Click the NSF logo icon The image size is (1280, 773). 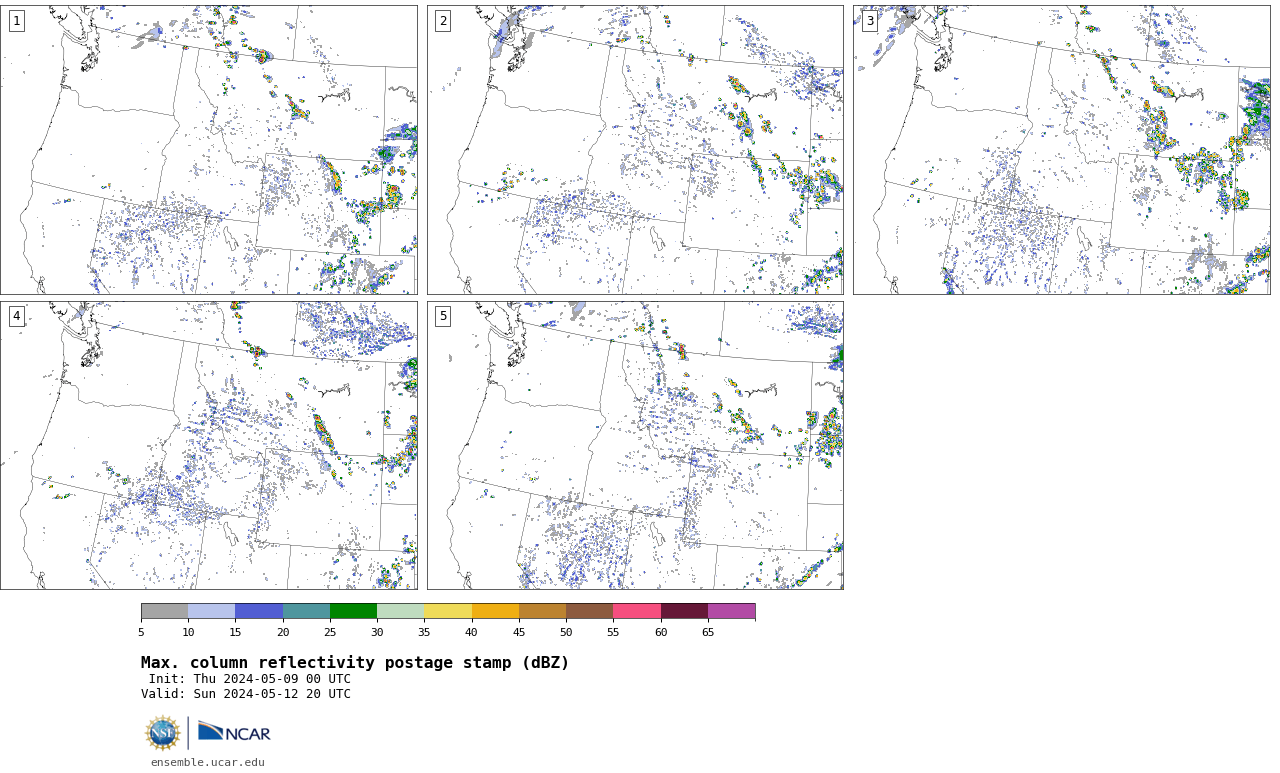pos(163,733)
